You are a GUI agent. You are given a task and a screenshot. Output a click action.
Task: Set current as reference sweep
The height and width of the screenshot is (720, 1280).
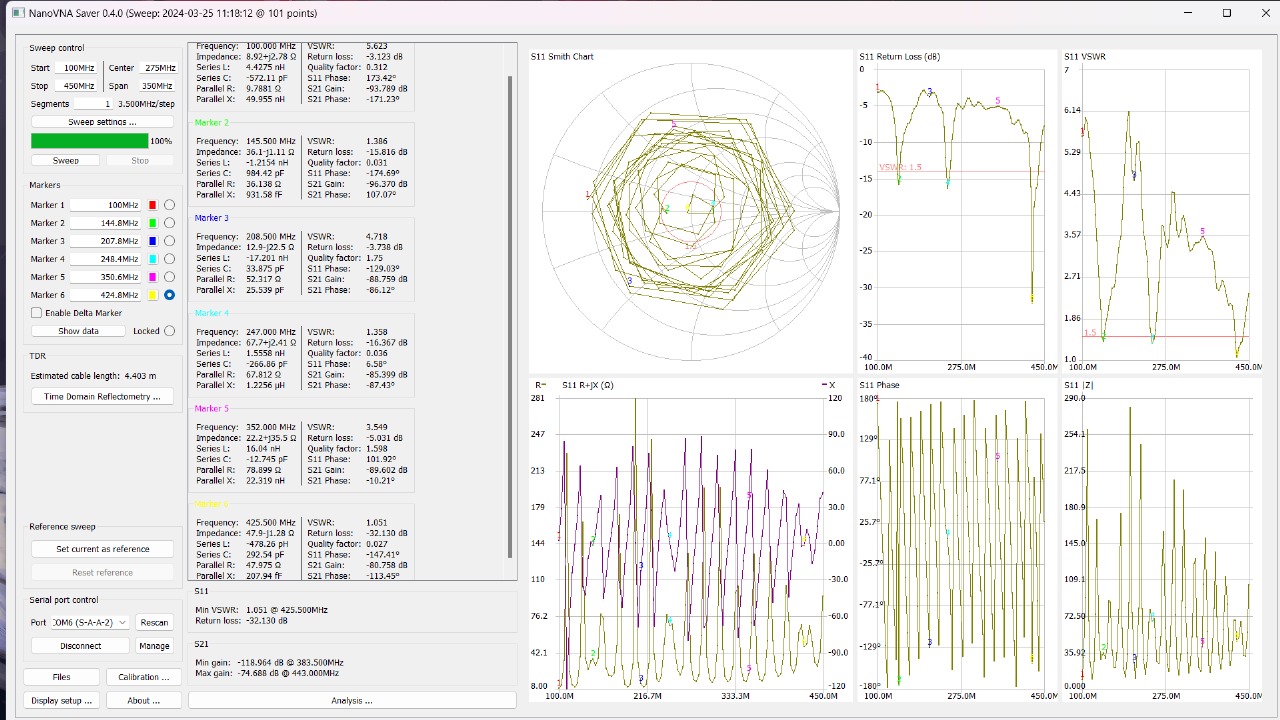(x=102, y=549)
